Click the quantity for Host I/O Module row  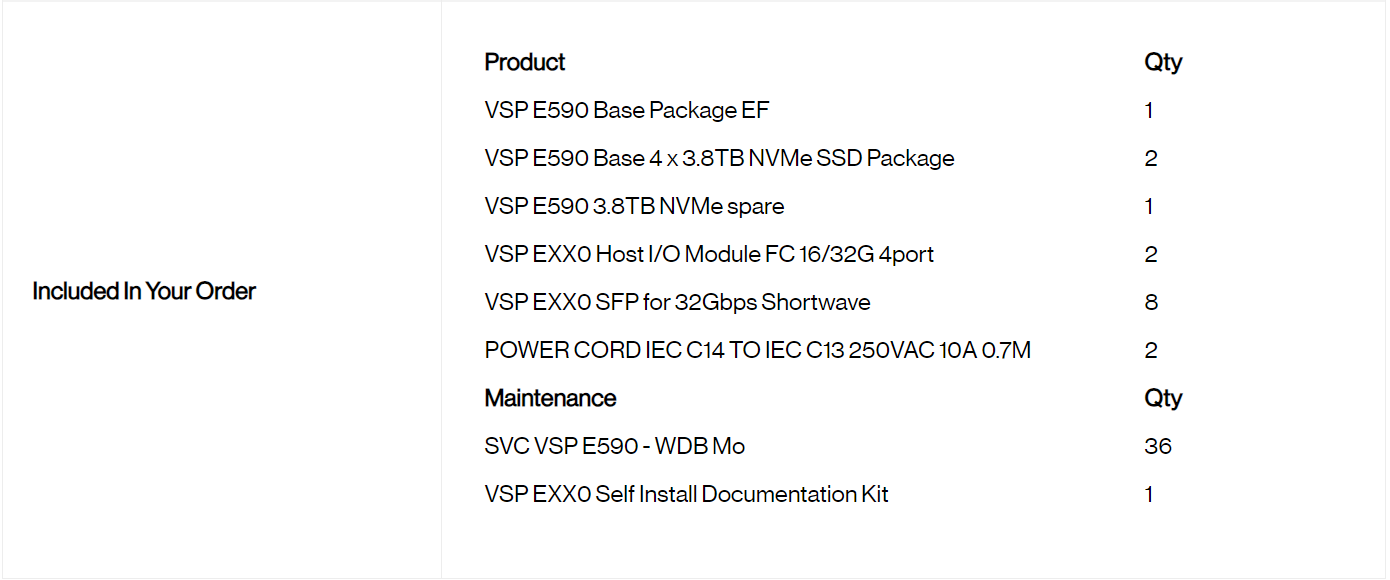coord(1151,254)
